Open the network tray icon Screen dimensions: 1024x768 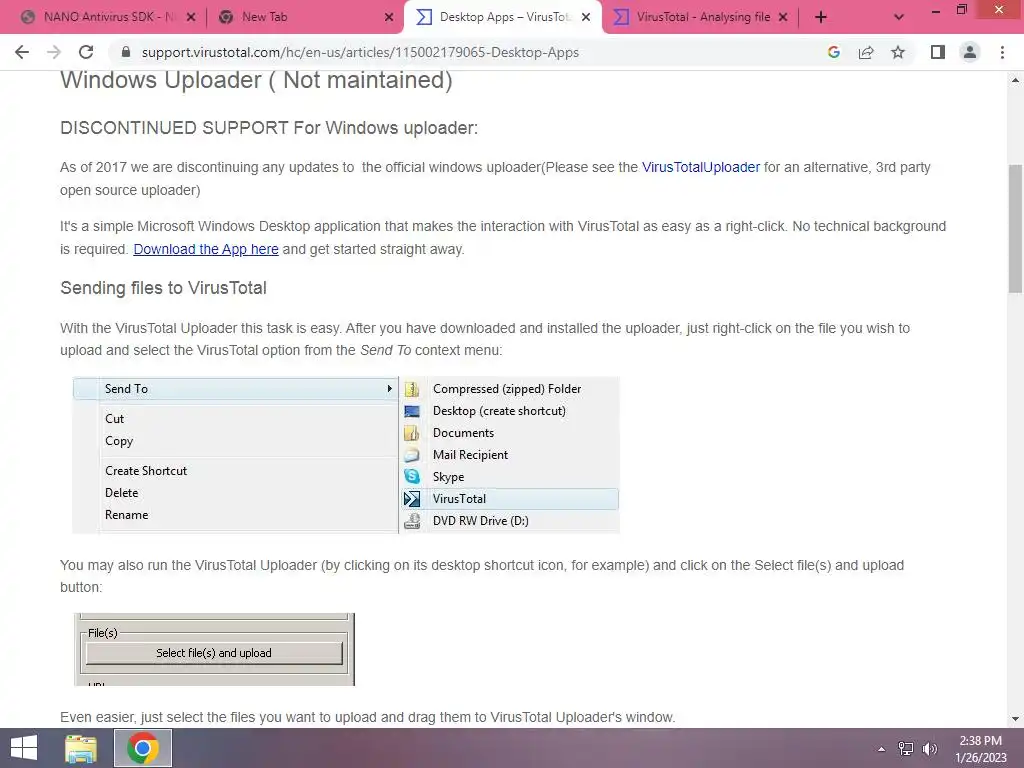tap(906, 748)
